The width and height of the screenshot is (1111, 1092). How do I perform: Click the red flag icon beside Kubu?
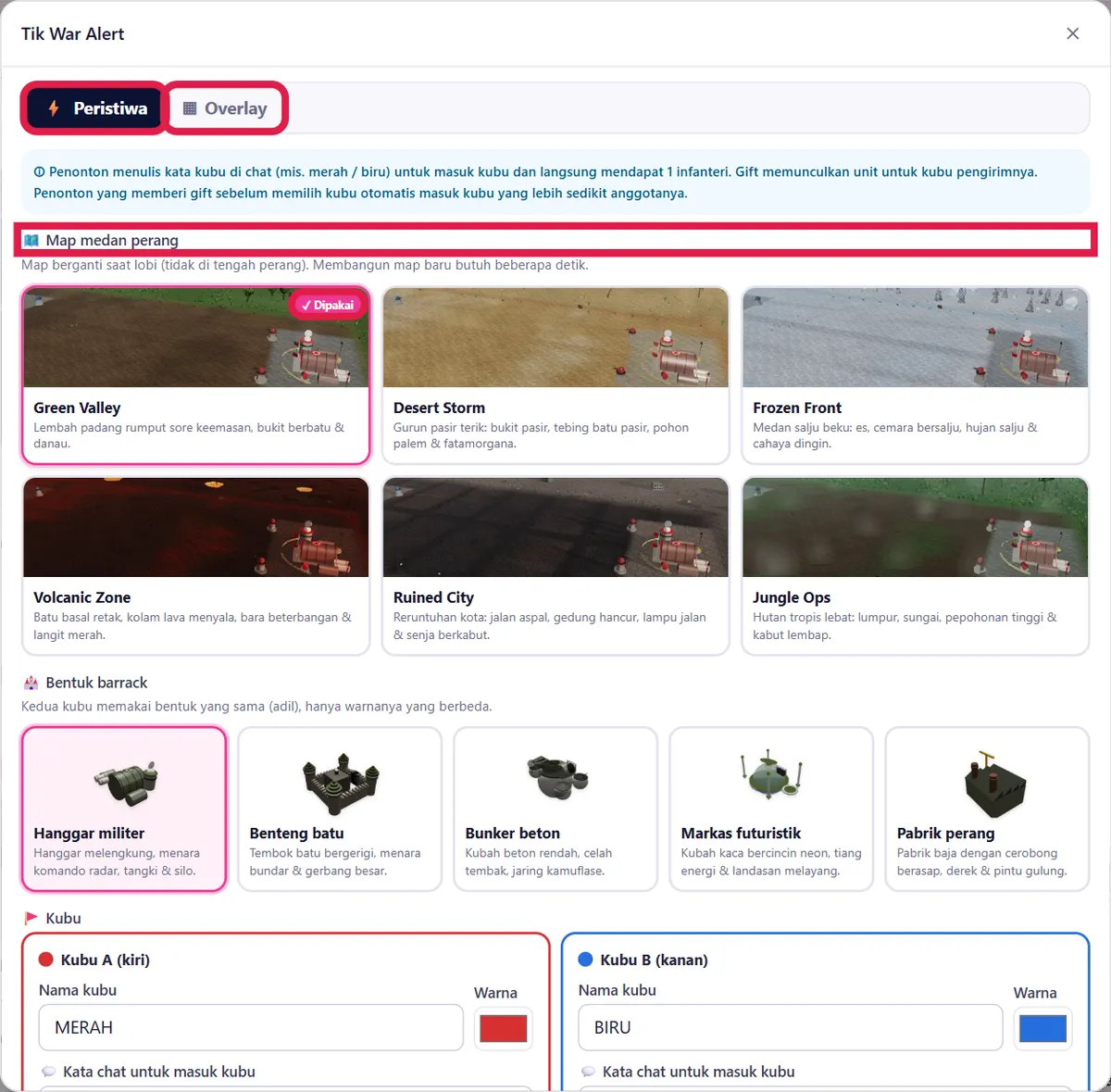pos(31,919)
